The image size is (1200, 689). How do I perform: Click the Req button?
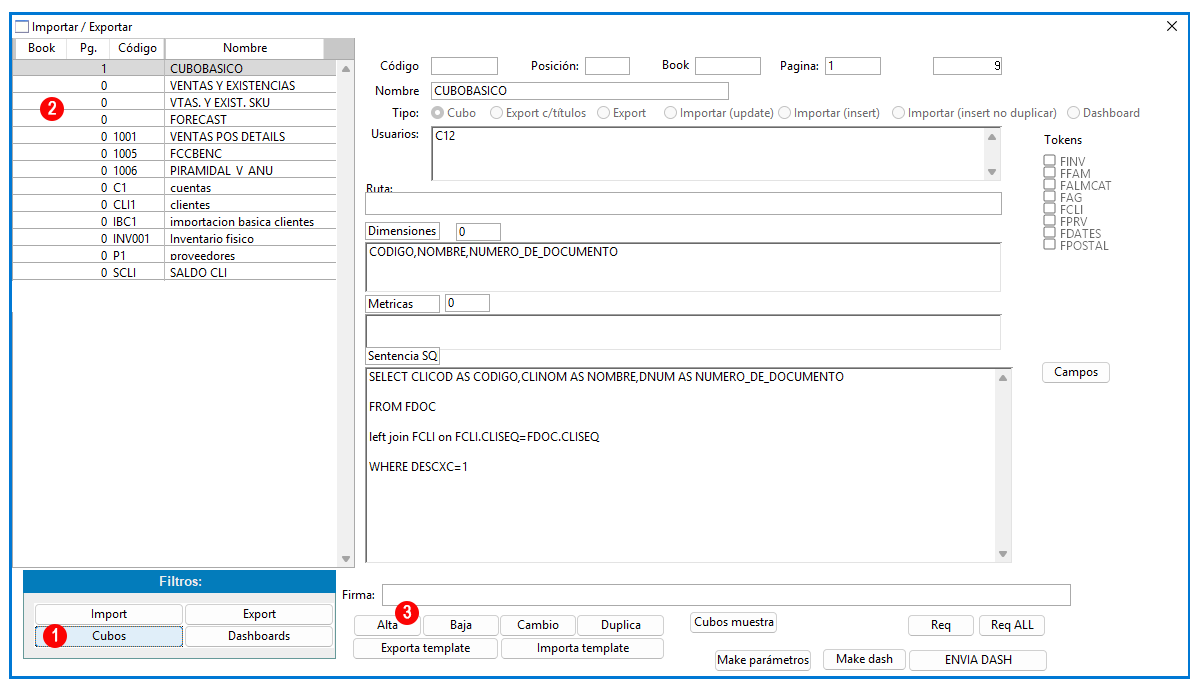(941, 625)
